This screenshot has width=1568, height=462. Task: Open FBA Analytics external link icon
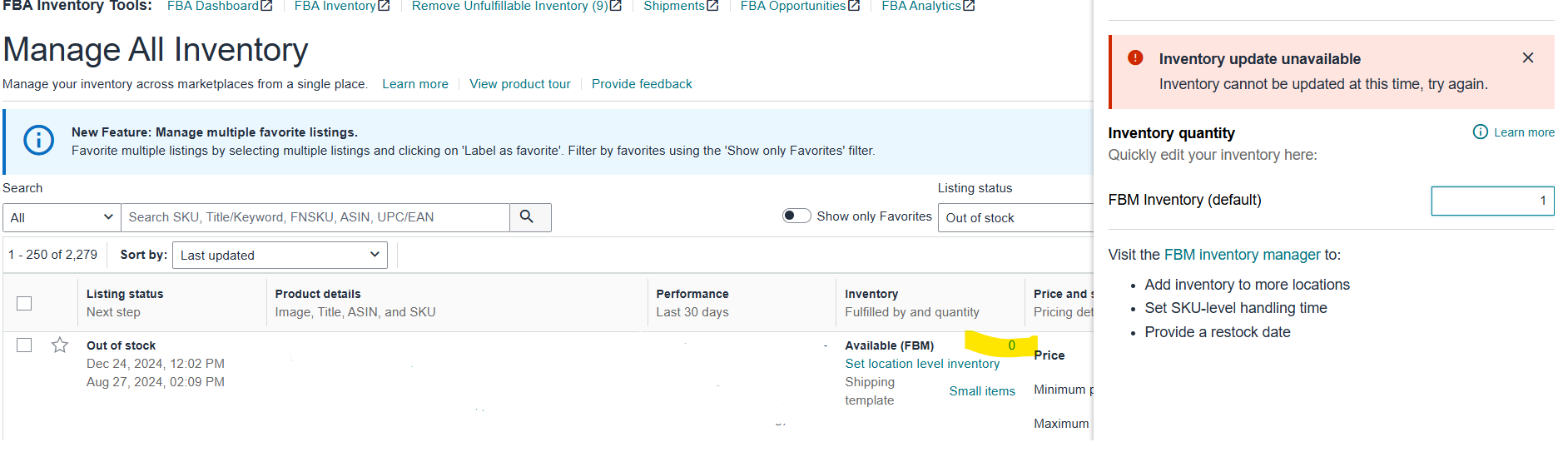(x=969, y=6)
